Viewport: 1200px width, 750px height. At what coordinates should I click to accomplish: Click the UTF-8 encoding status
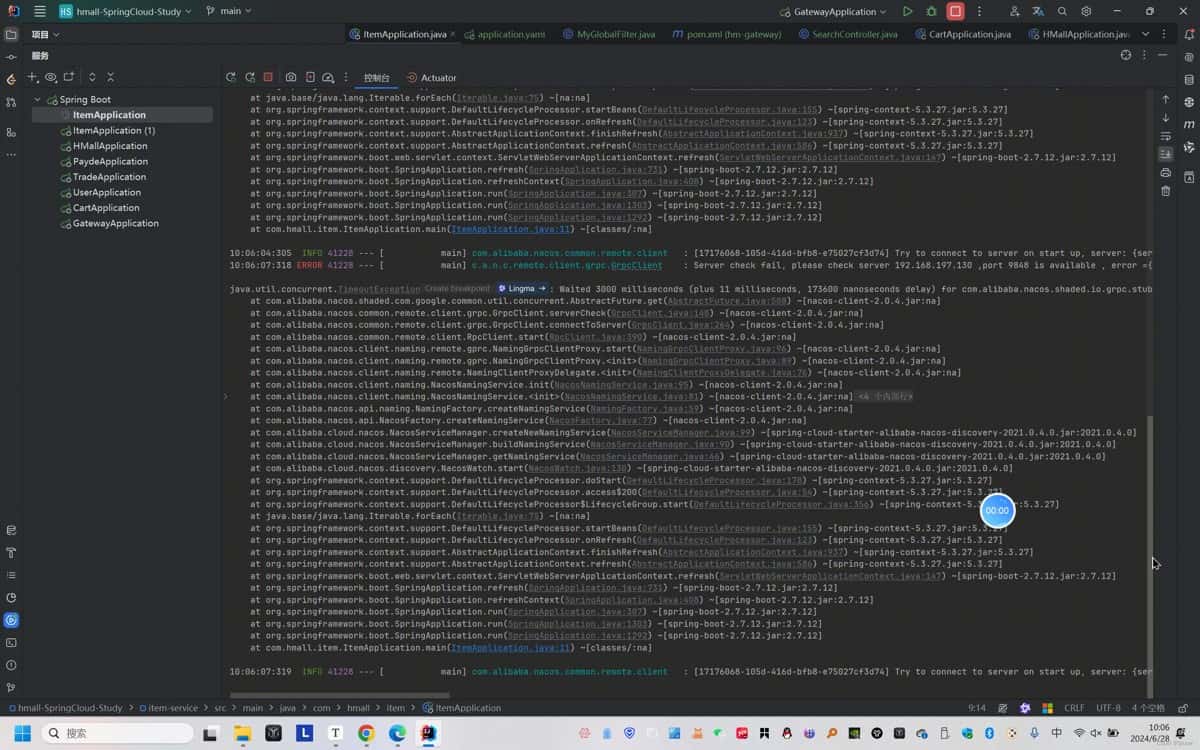tap(1108, 708)
